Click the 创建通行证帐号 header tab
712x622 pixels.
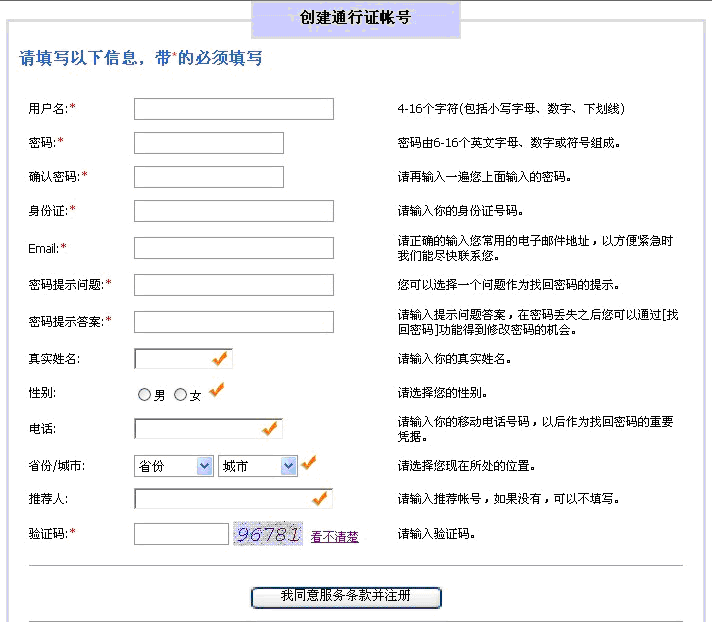pos(355,19)
